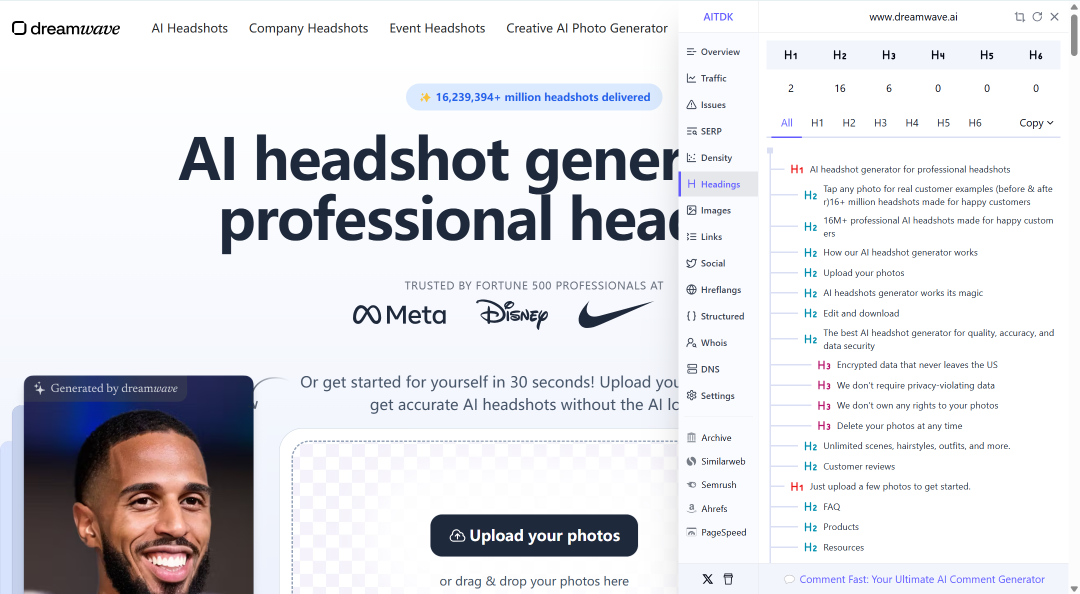
Task: Click the dreamwave logo
Action: [x=66, y=28]
